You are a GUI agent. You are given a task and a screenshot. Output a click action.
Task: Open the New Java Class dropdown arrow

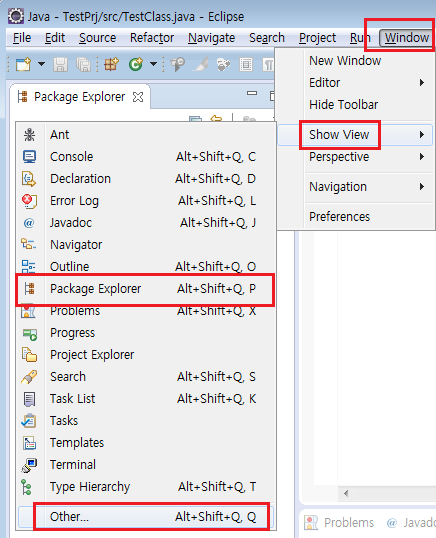(x=153, y=64)
